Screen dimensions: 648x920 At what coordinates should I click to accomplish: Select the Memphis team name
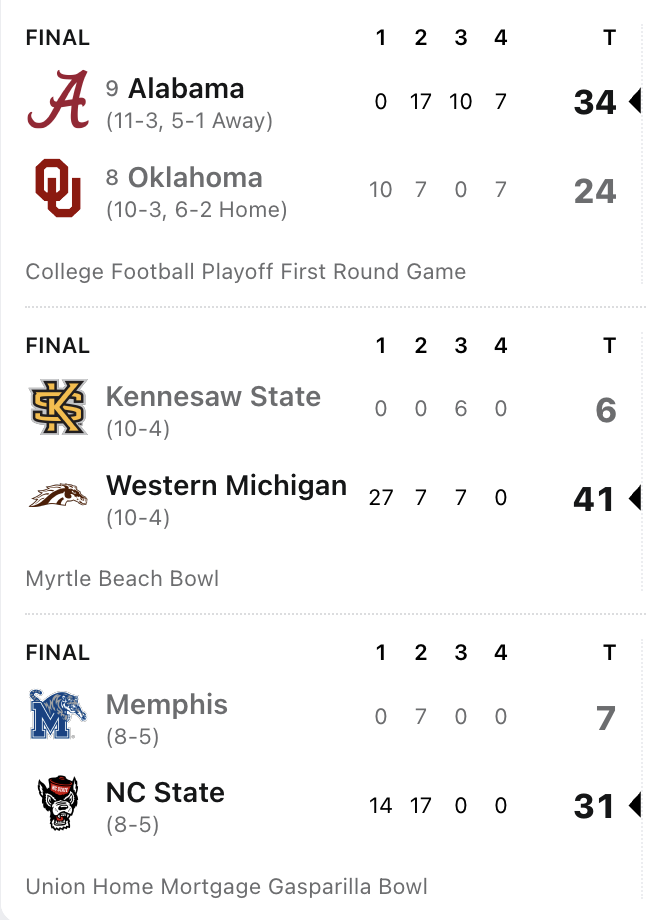[x=167, y=704]
